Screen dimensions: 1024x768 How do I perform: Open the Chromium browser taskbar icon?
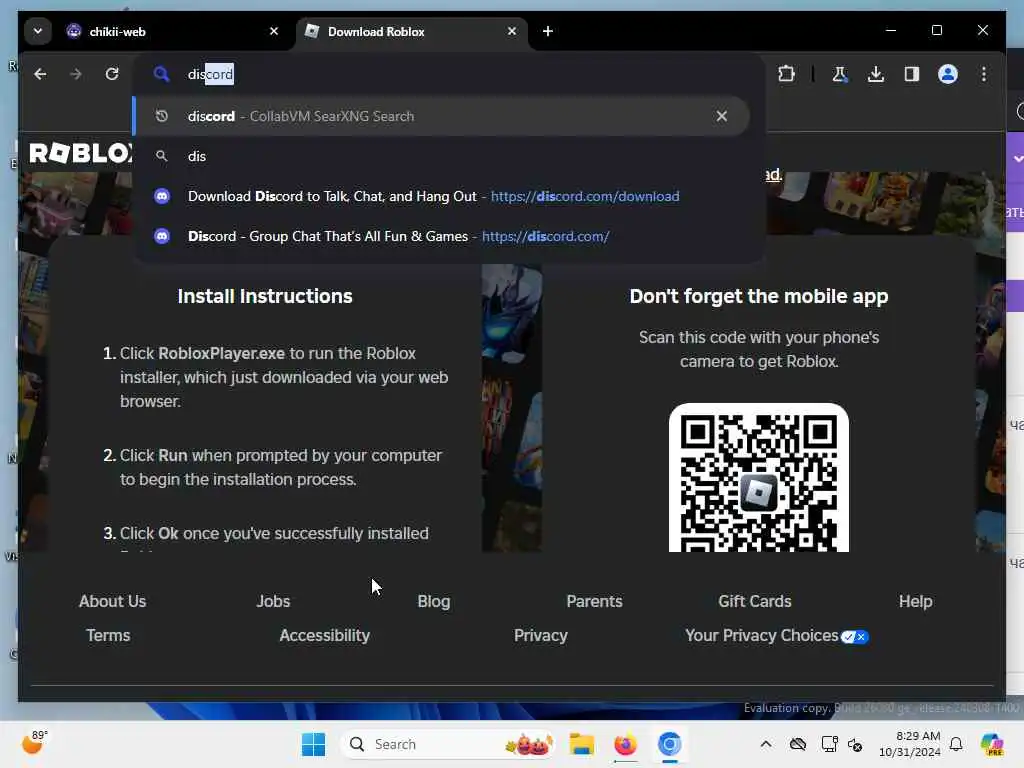coord(669,744)
